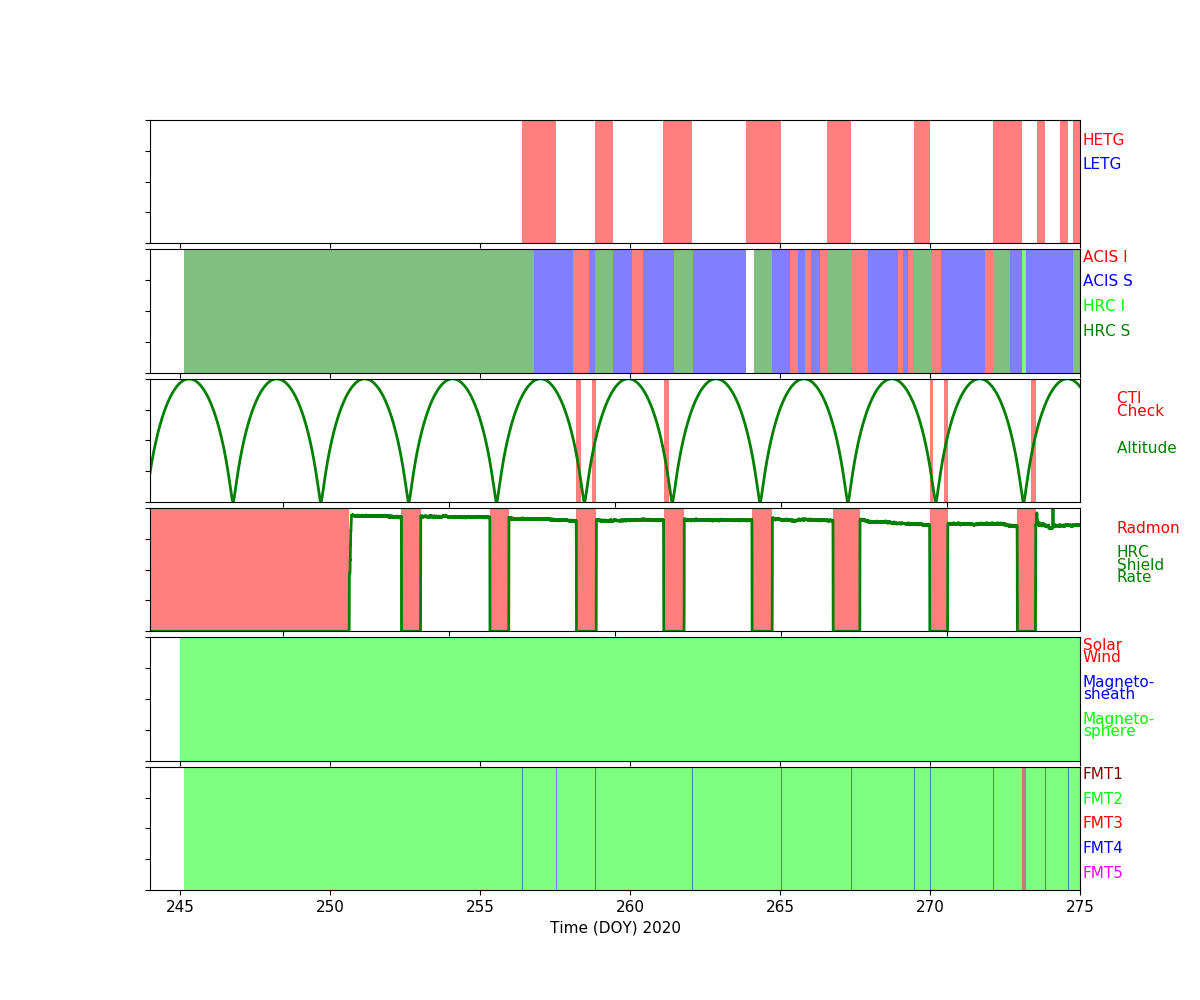Click the FMT4 legend label
The image size is (1200, 1000).
[x=1102, y=848]
